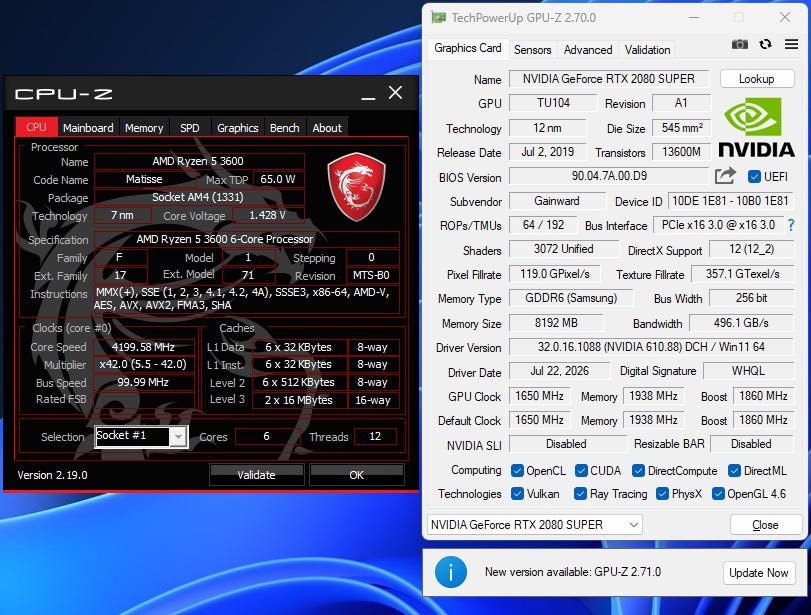The image size is (811, 615).
Task: Click the Lookup button
Action: [757, 79]
